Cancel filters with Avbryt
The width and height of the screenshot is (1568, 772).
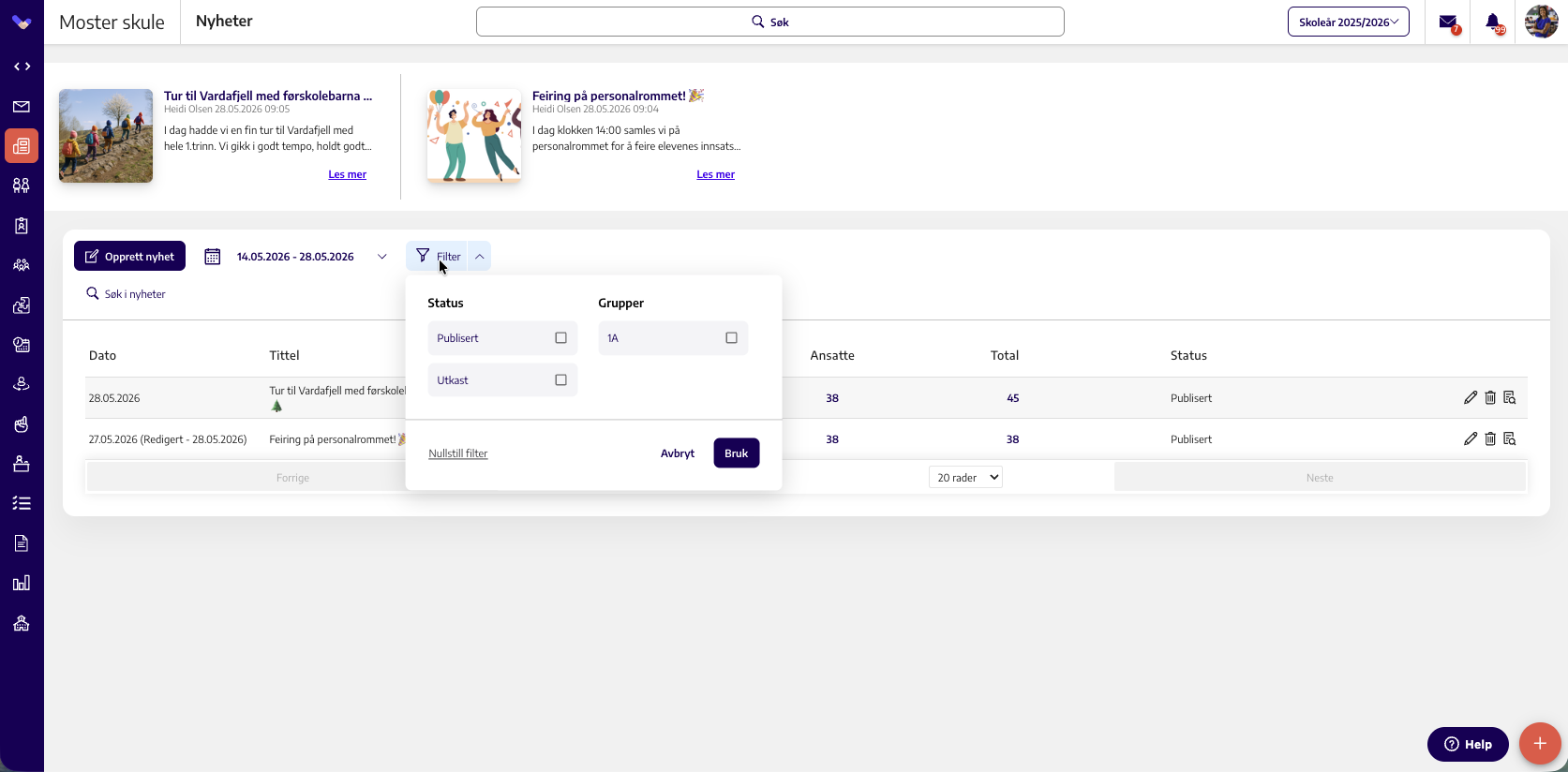[x=678, y=453]
